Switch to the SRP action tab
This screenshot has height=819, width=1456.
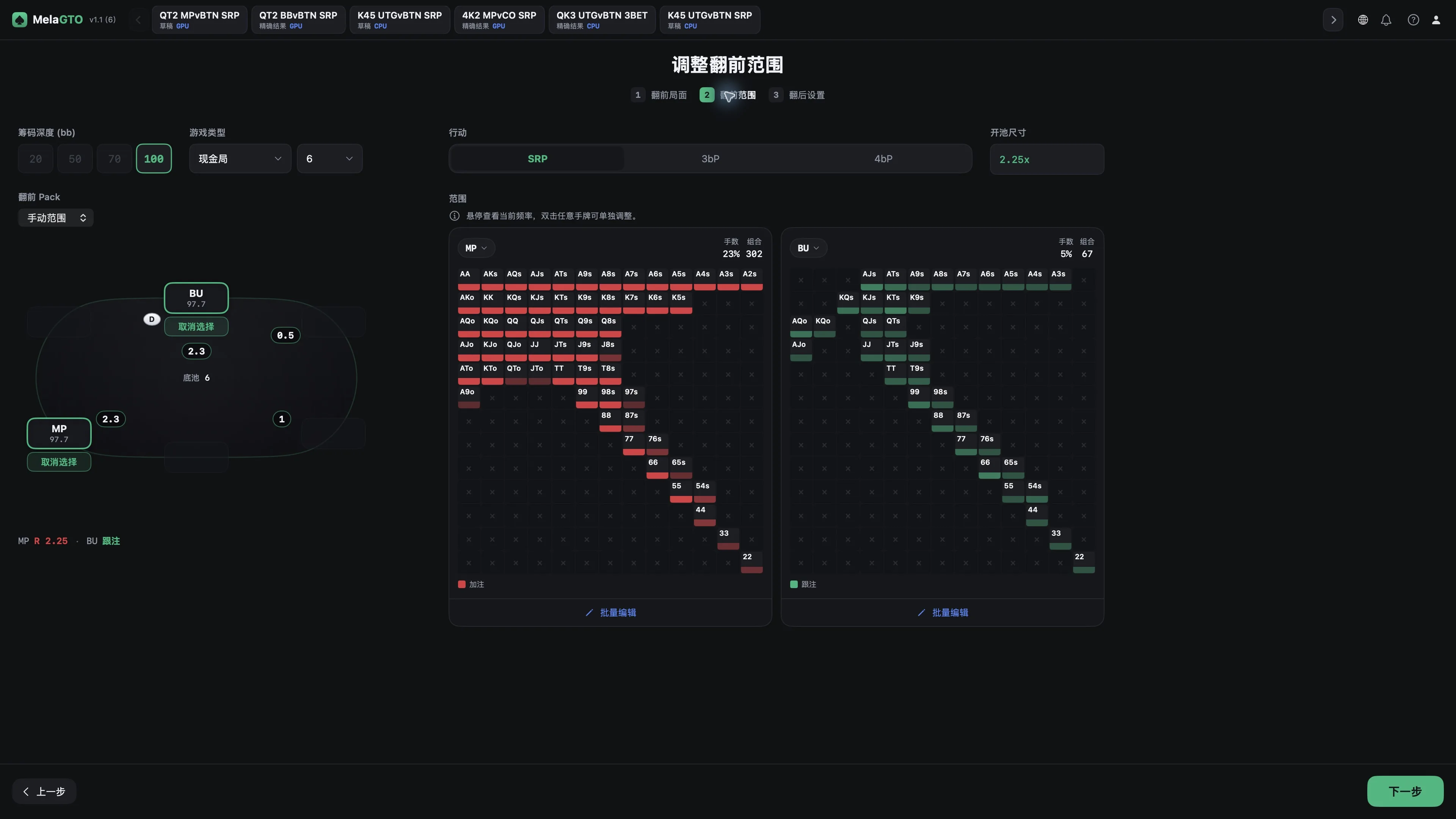pos(538,159)
